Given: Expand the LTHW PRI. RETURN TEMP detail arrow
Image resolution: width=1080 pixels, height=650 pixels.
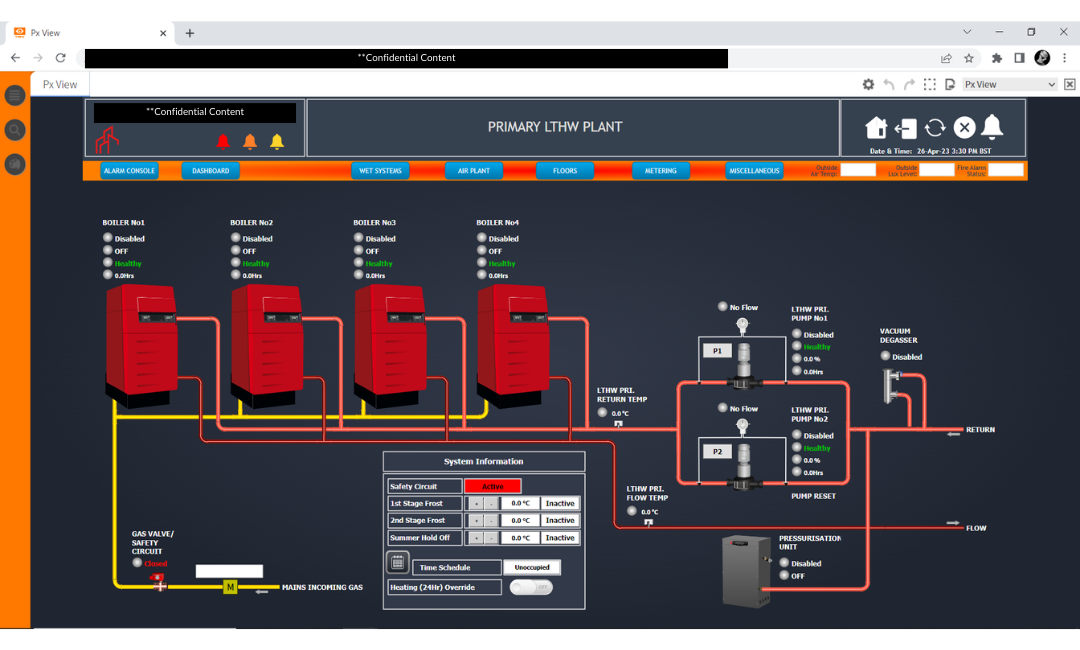Looking at the screenshot, I should click(619, 424).
